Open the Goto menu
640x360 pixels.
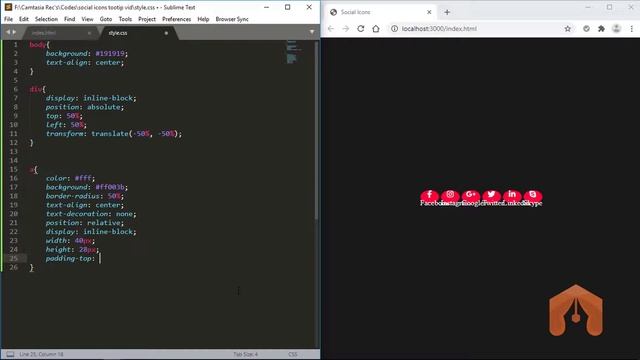click(106, 19)
